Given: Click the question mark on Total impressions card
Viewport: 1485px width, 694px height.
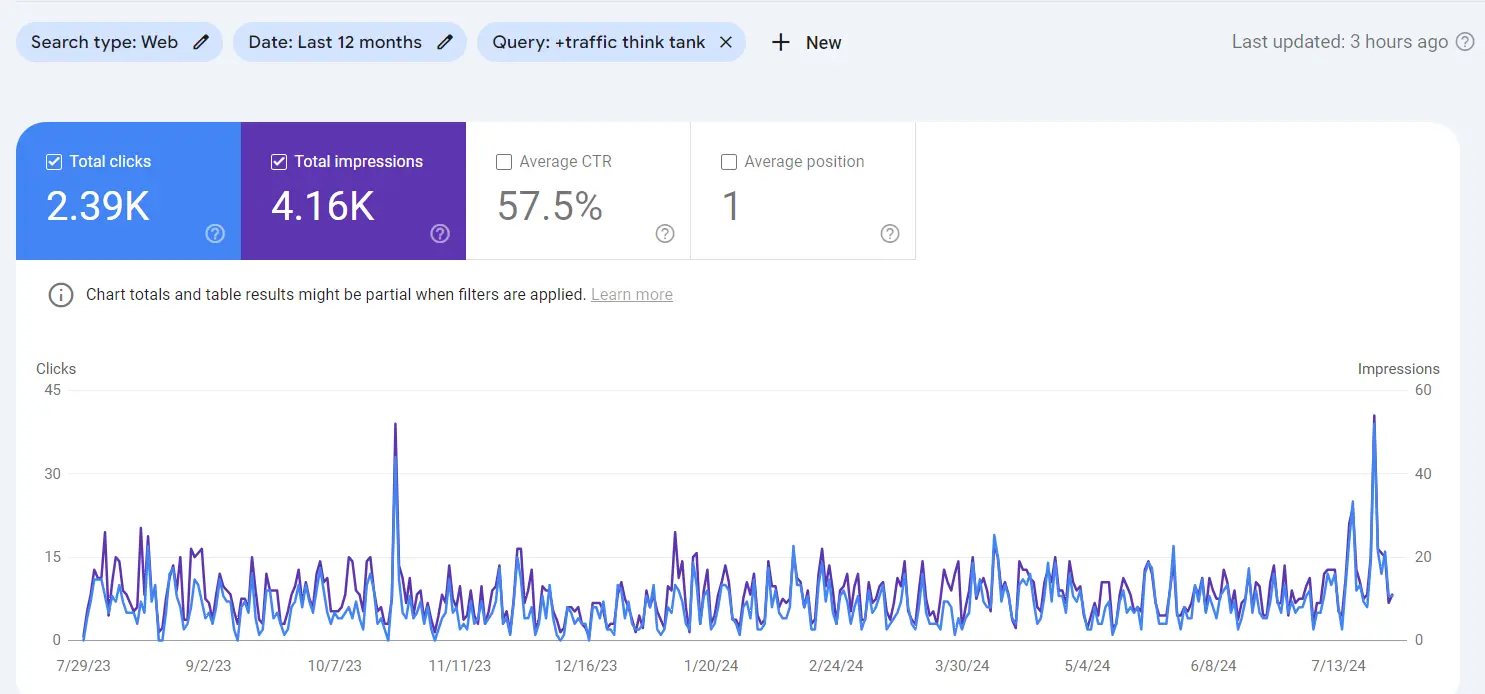Looking at the screenshot, I should coord(440,233).
